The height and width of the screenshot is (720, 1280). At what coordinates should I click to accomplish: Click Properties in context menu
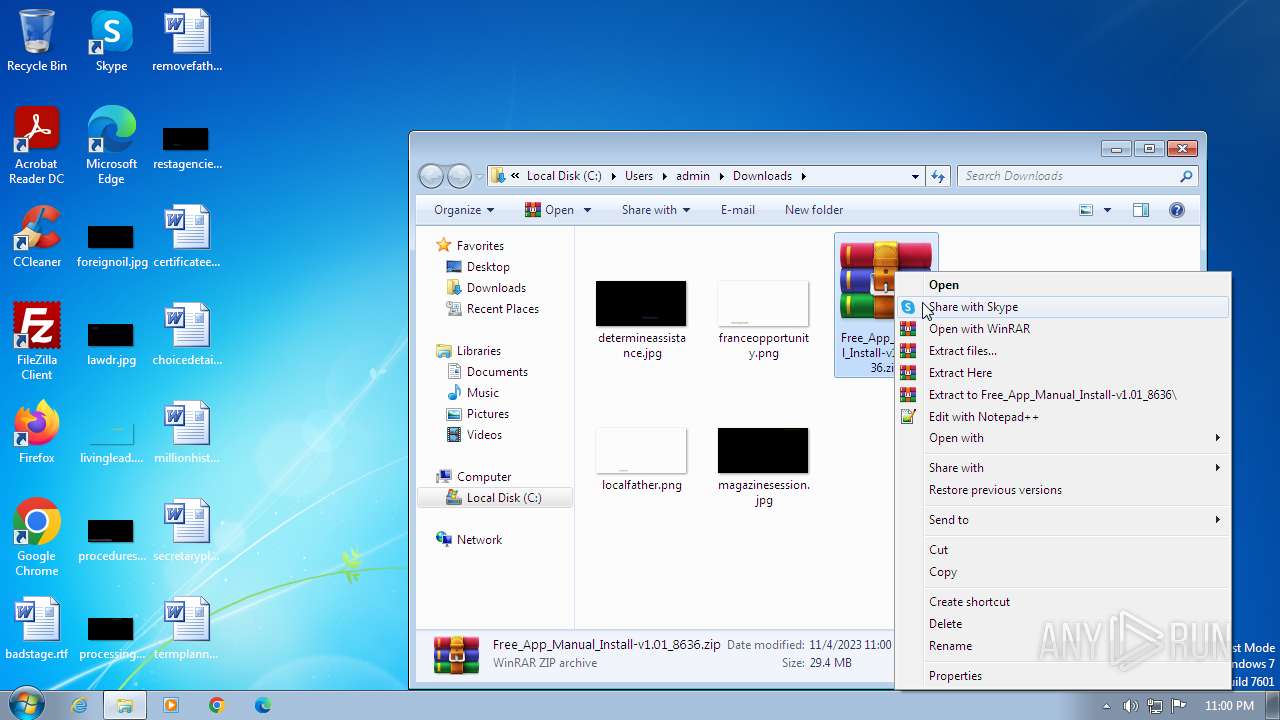tap(1062, 676)
